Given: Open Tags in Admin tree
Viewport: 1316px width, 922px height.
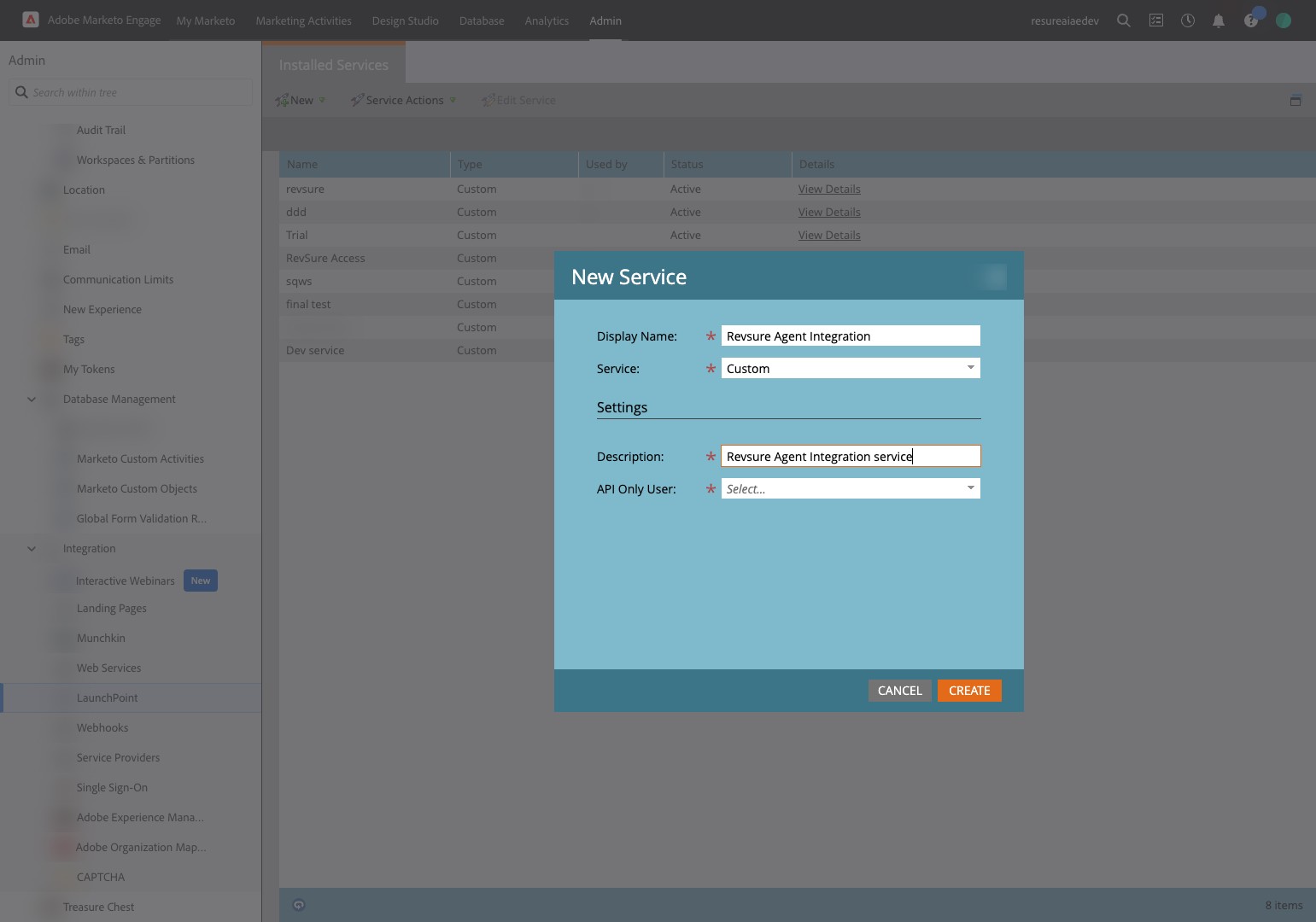Looking at the screenshot, I should pos(73,339).
